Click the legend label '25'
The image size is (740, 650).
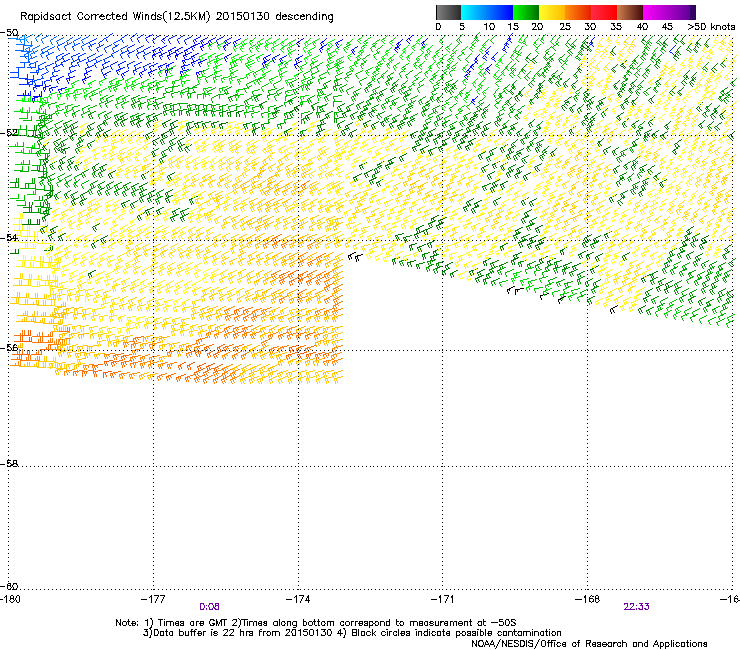(565, 27)
